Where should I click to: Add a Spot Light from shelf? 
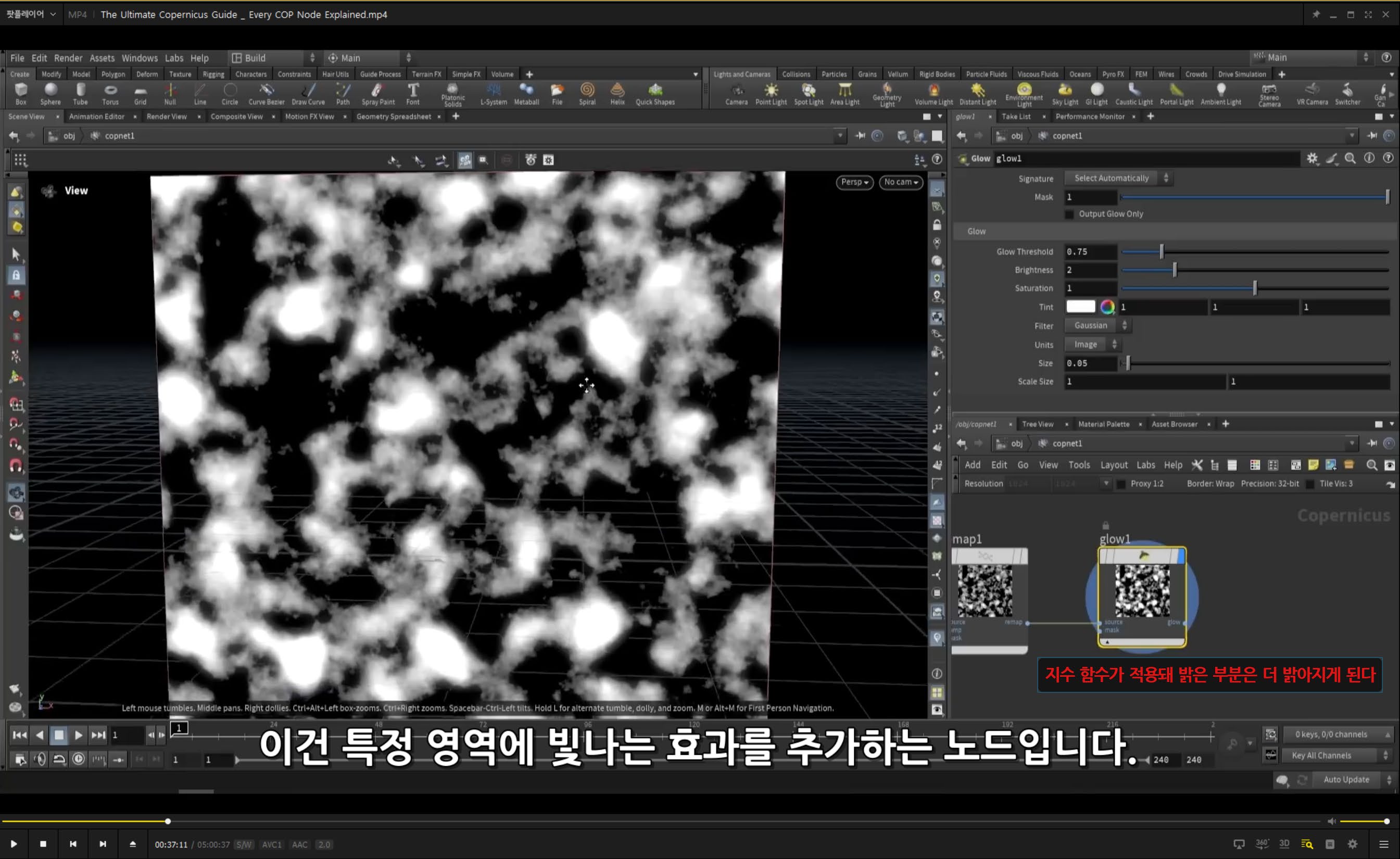[809, 94]
